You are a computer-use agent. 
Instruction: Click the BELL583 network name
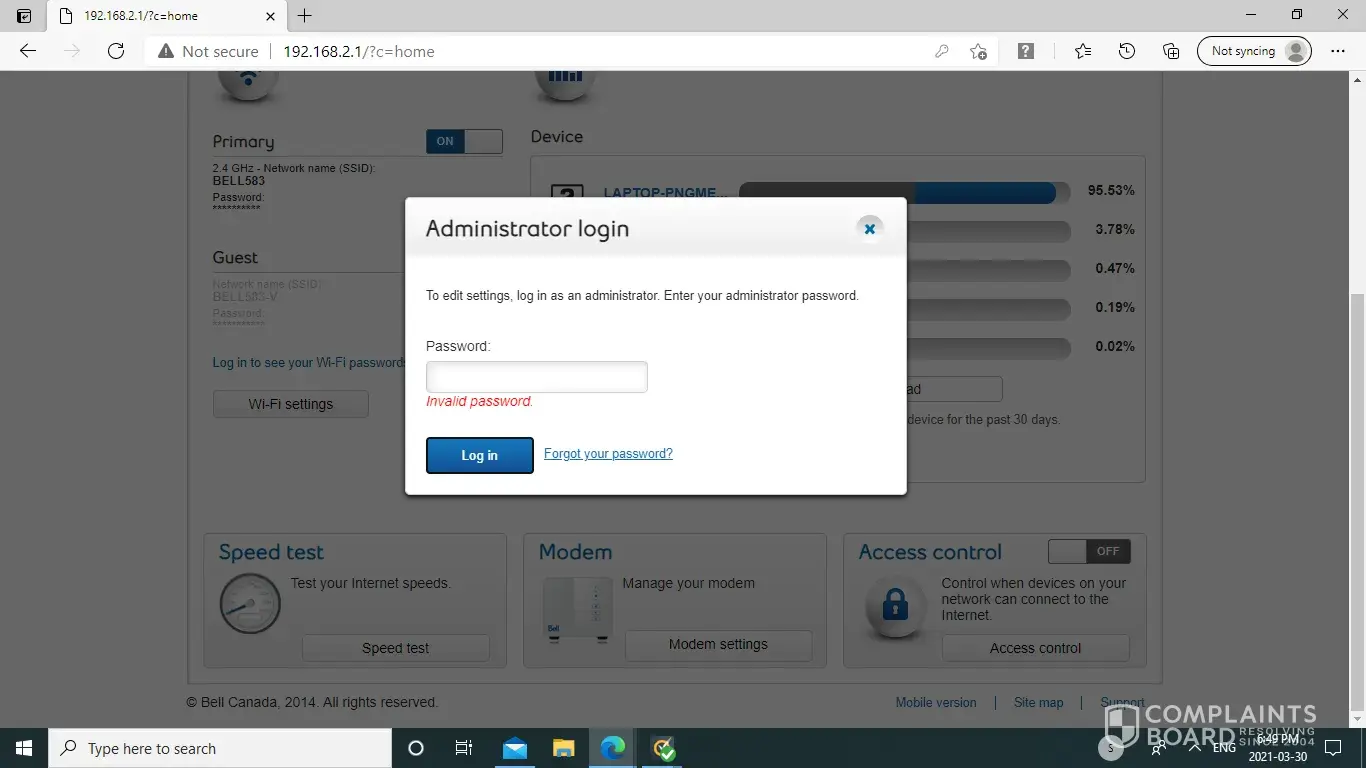point(237,181)
